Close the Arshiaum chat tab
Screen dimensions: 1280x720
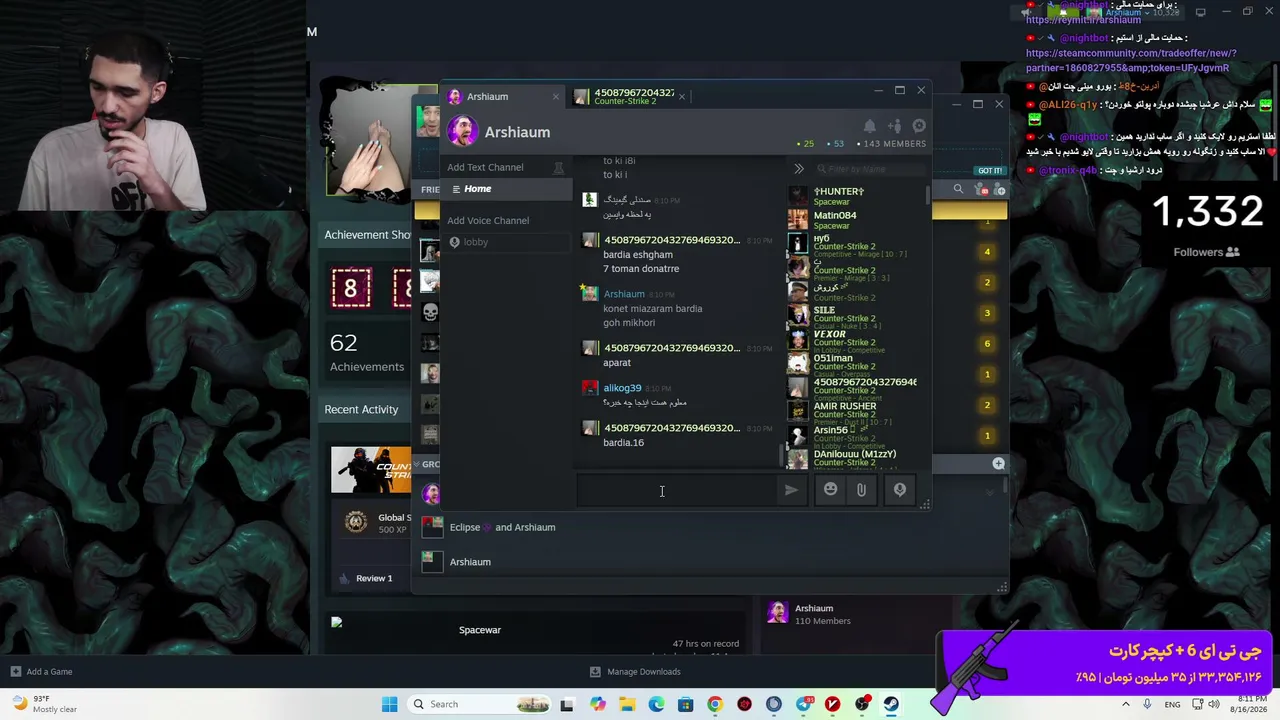(x=556, y=96)
